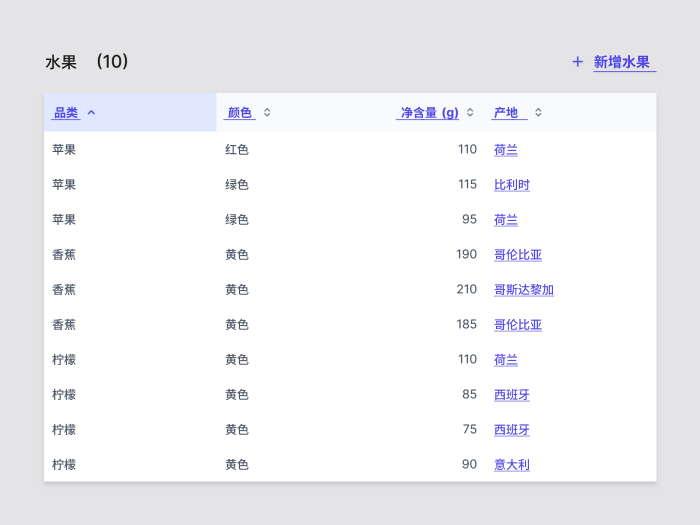The width and height of the screenshot is (700, 525).
Task: Sort by the 净含量 (g) header
Action: (429, 113)
